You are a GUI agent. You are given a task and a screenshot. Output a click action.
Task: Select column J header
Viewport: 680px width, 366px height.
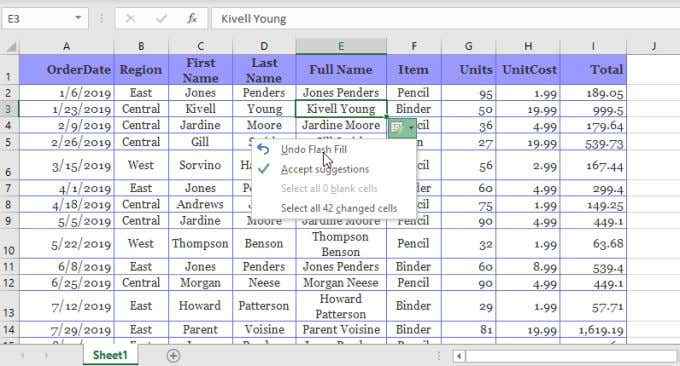653,46
